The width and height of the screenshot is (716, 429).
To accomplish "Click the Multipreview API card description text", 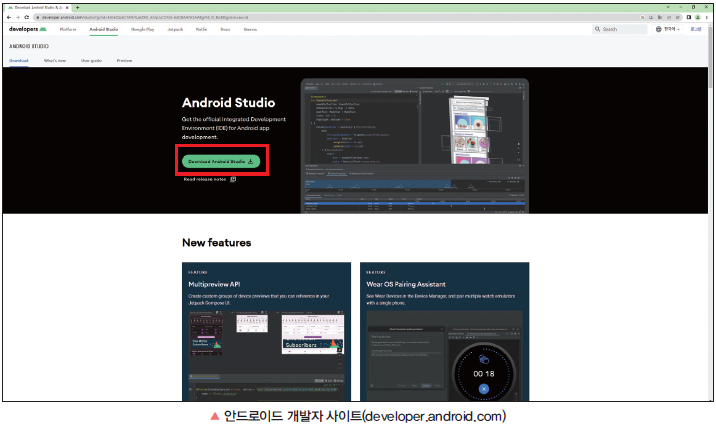I will tap(259, 299).
